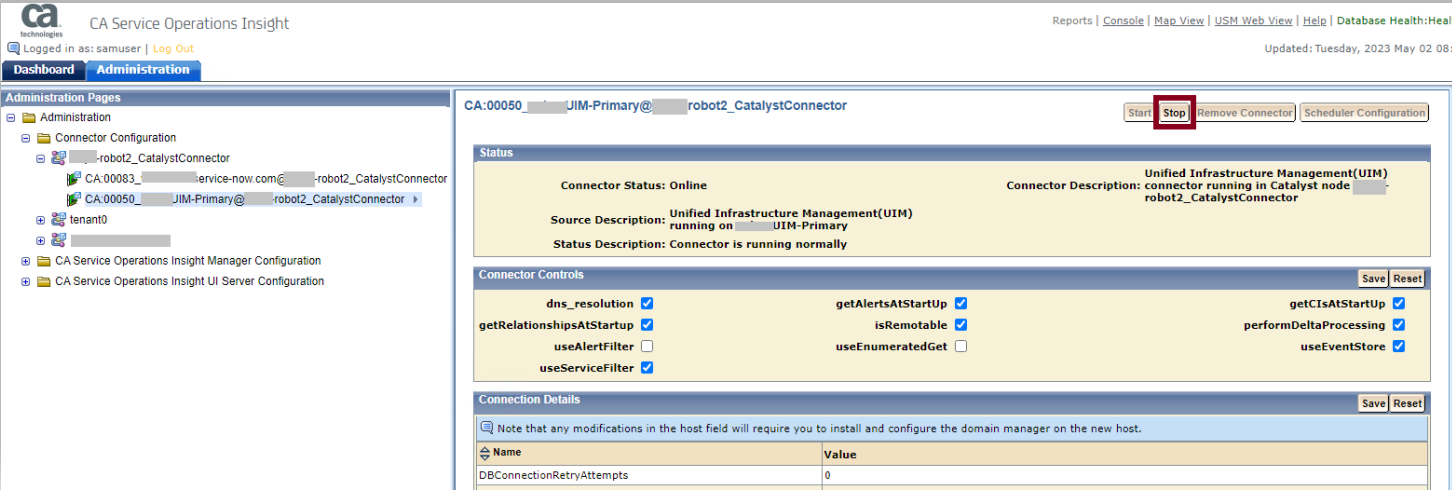Click the chat icon beside Logged in as
The image size is (1452, 490).
coord(13,49)
